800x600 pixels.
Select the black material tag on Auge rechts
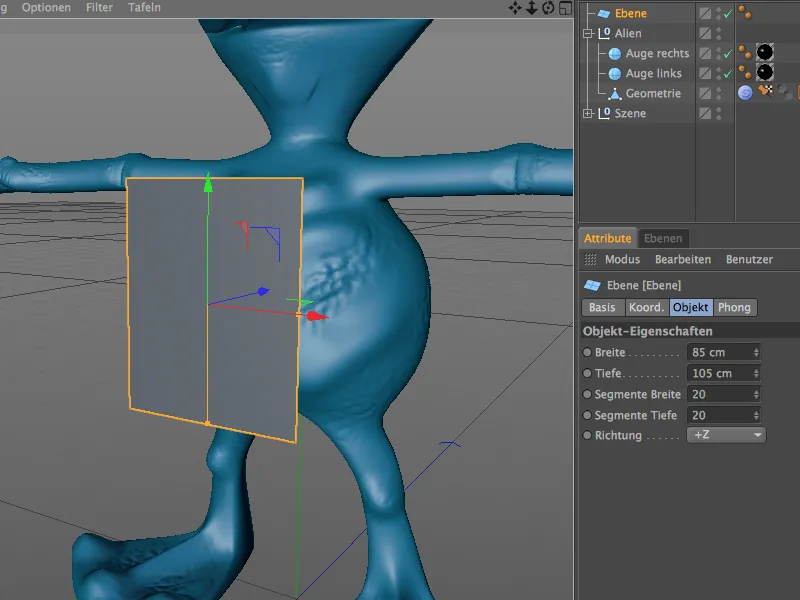coord(764,52)
